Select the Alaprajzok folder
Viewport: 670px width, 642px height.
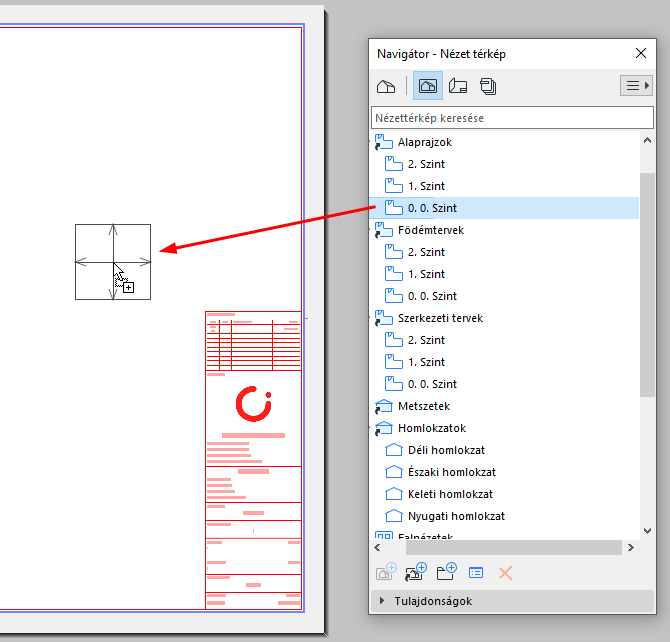click(425, 142)
